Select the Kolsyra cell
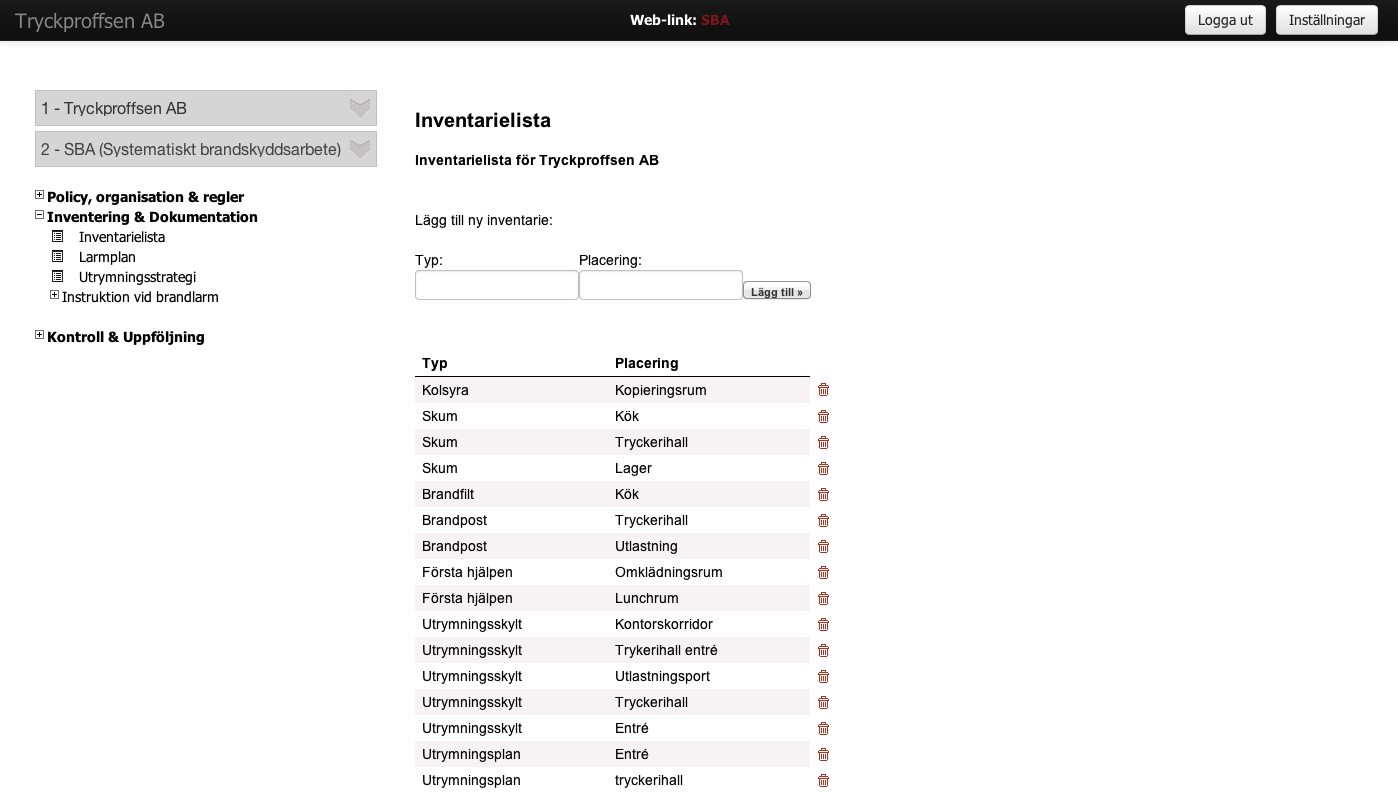This screenshot has height=792, width=1398. point(445,390)
